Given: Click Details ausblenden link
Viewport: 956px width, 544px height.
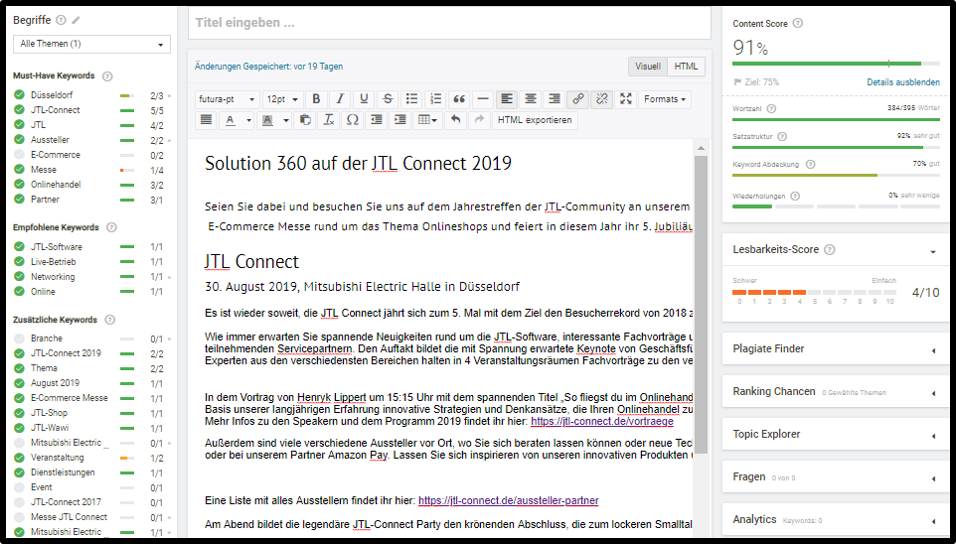Looking at the screenshot, I should click(903, 82).
